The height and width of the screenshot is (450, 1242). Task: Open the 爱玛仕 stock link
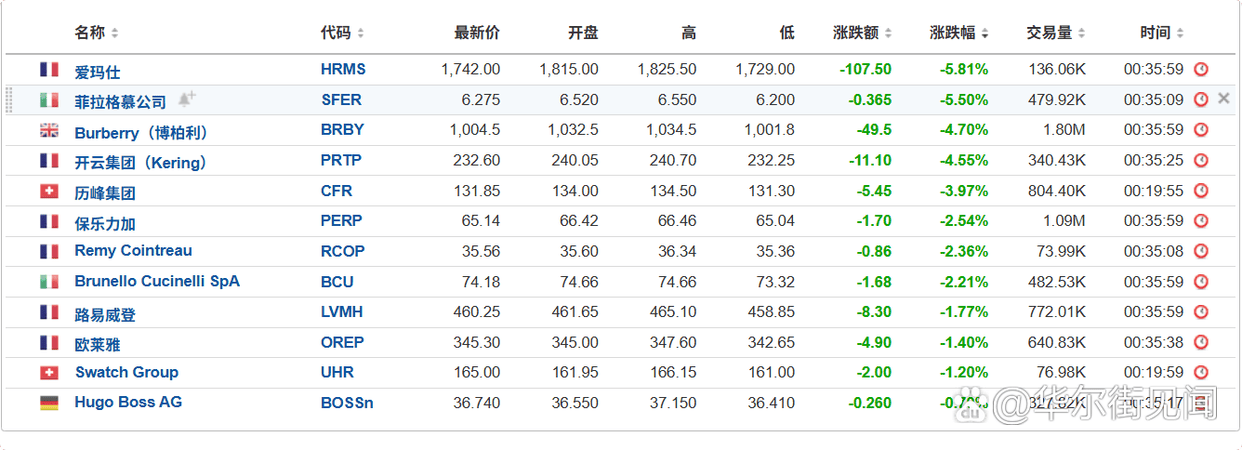[97, 71]
